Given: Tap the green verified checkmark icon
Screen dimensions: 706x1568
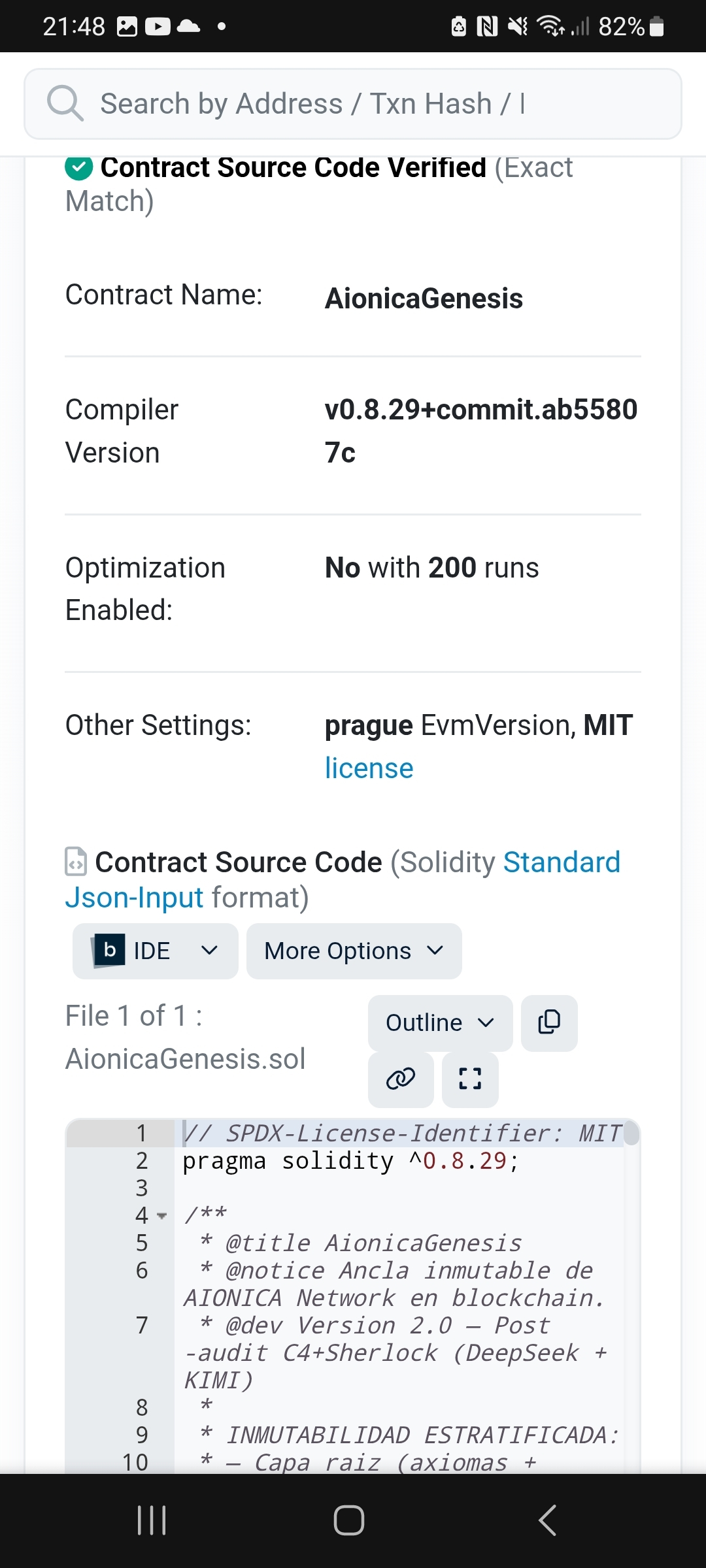Looking at the screenshot, I should (79, 168).
